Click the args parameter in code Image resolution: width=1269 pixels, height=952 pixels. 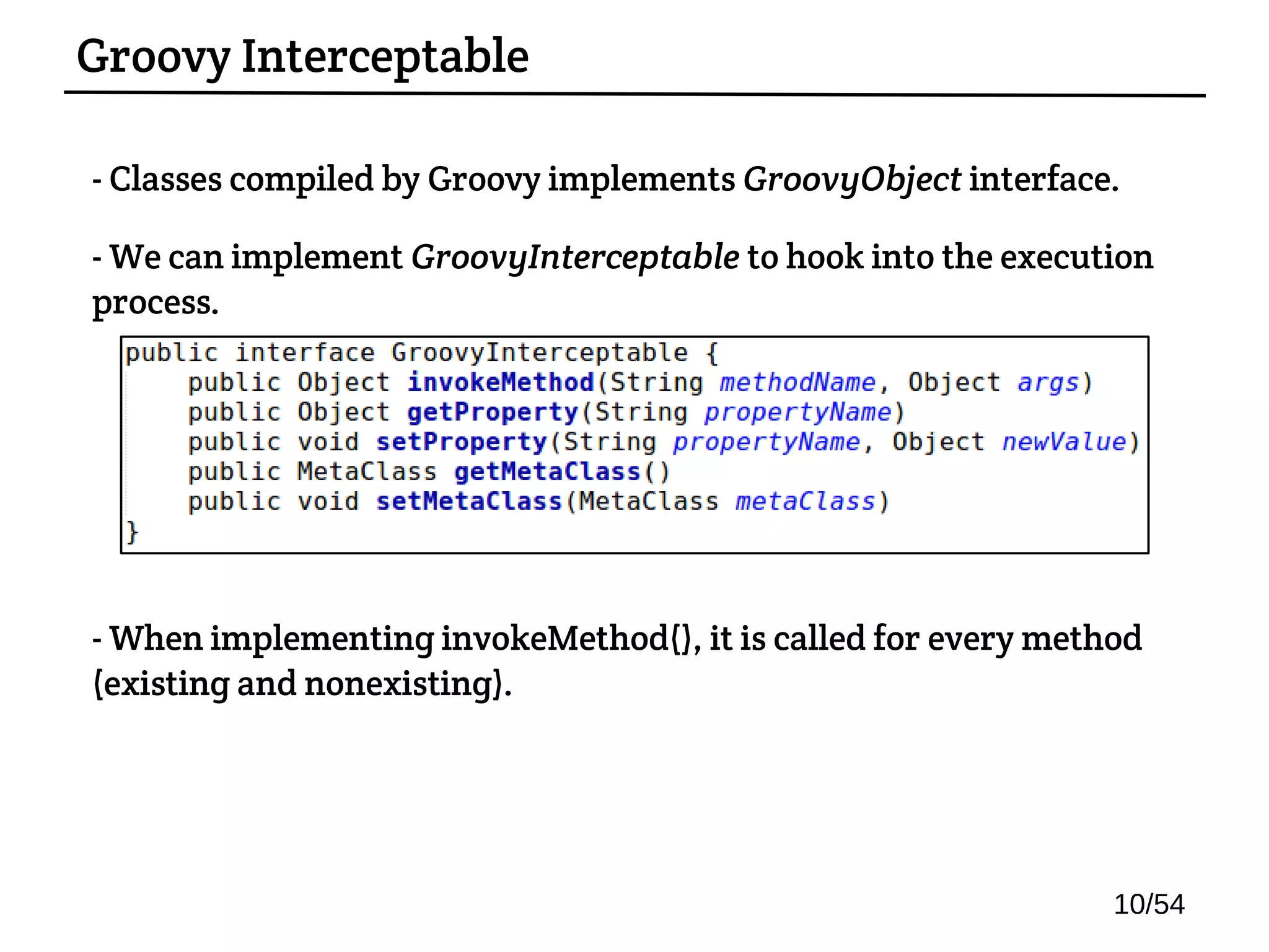(1048, 383)
